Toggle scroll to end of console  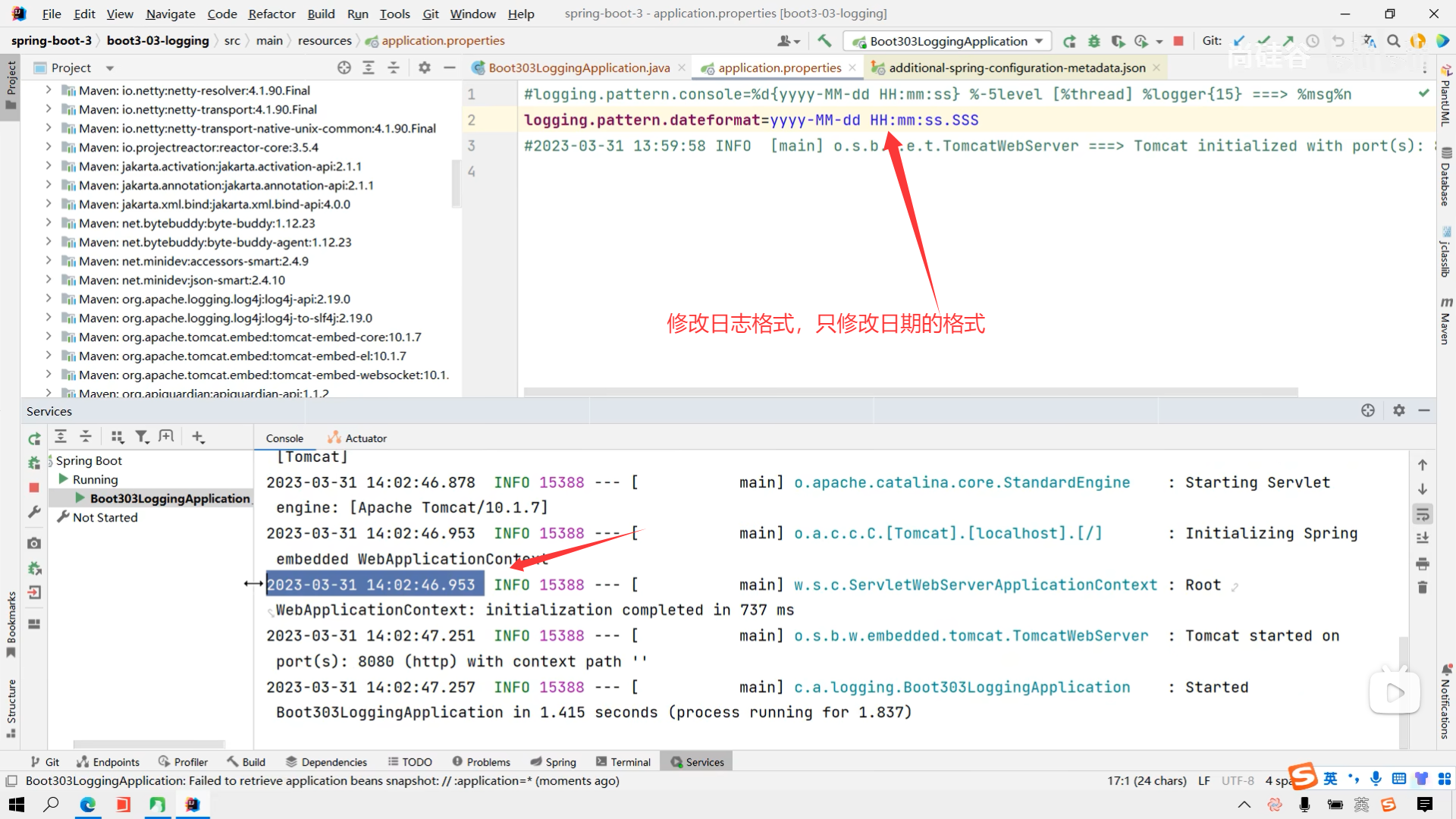1423,538
